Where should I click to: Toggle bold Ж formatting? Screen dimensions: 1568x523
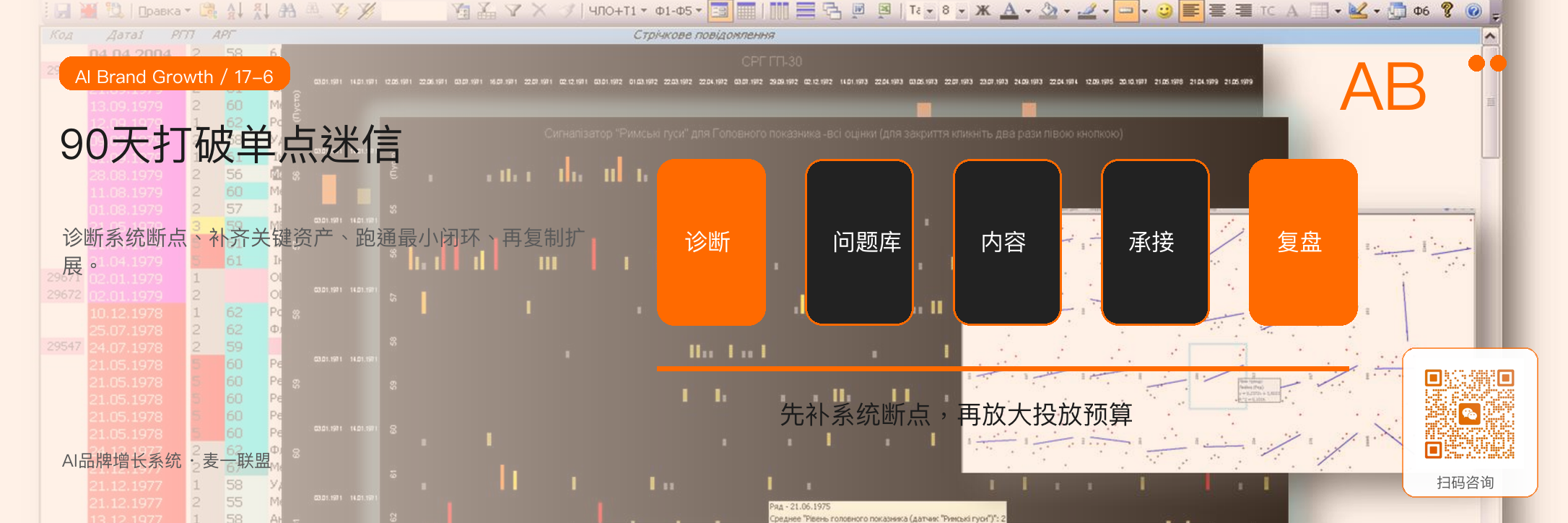tap(983, 10)
